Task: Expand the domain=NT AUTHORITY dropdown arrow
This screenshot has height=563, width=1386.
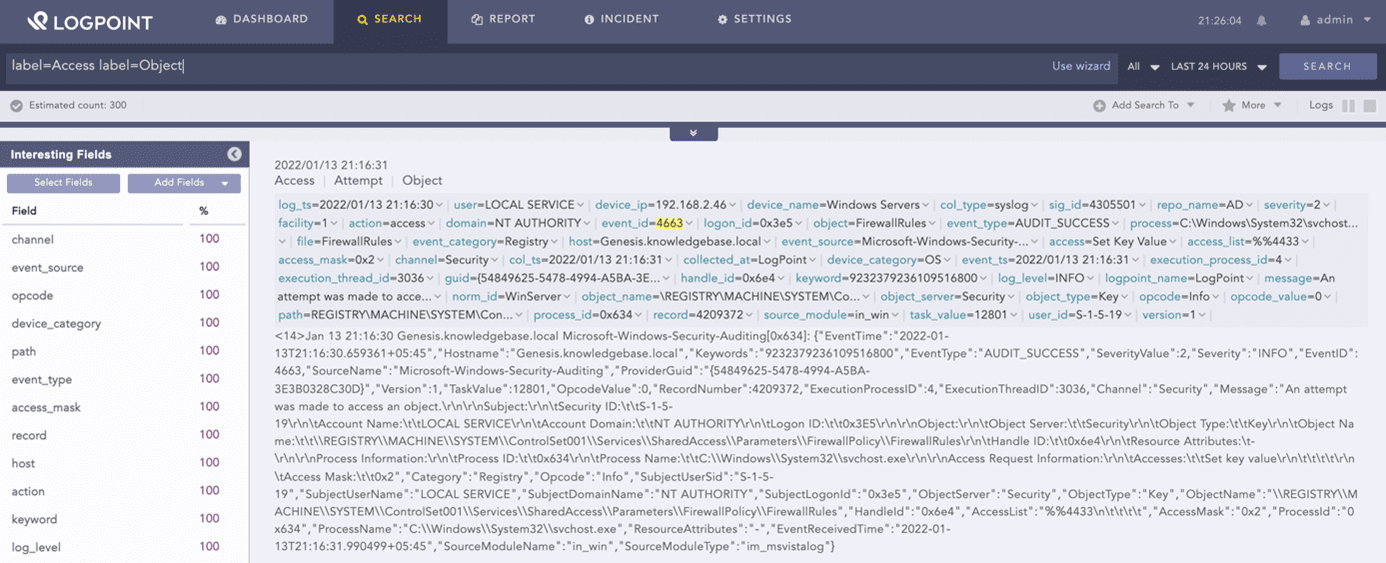Action: click(x=586, y=223)
